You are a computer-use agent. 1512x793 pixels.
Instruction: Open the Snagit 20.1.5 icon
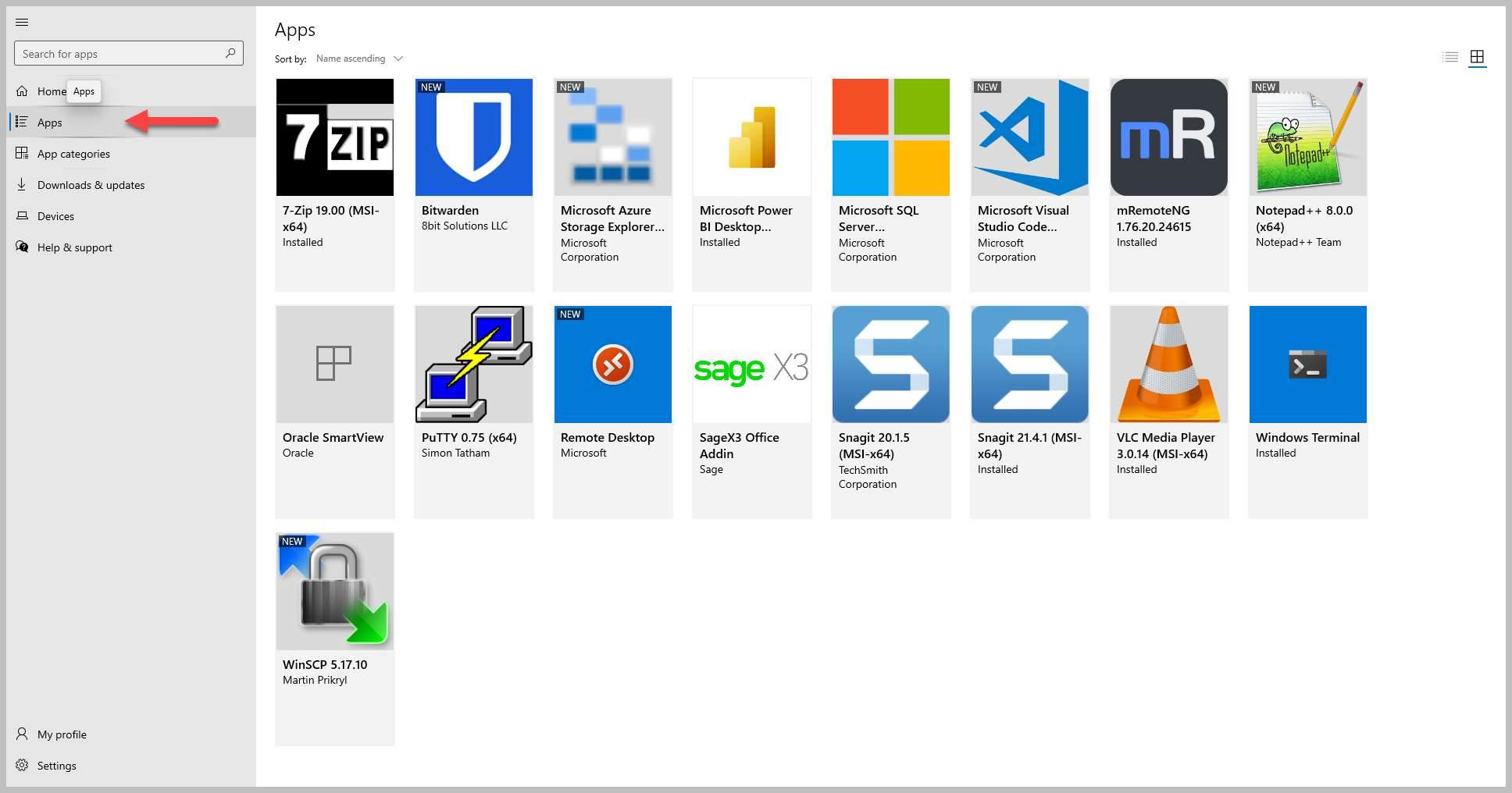(891, 364)
